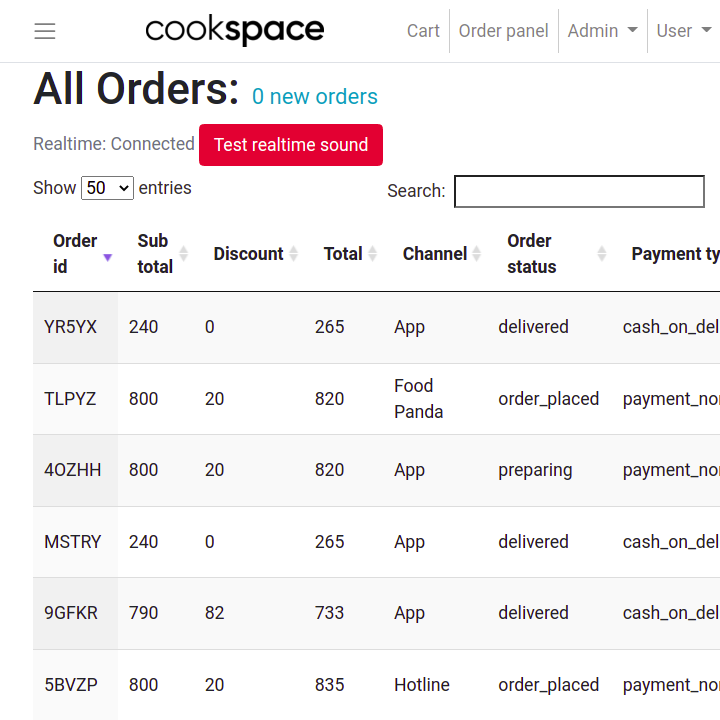Click order_placed status in TLPYZ row
Image resolution: width=720 pixels, height=720 pixels.
click(548, 399)
